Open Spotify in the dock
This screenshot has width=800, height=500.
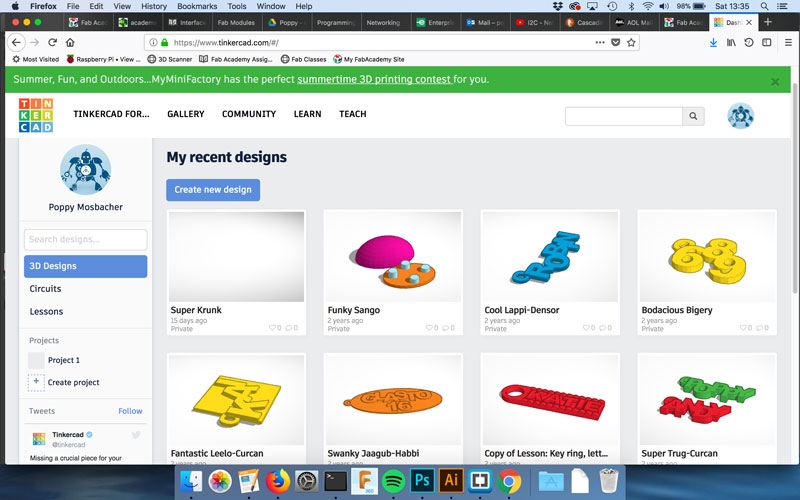393,481
